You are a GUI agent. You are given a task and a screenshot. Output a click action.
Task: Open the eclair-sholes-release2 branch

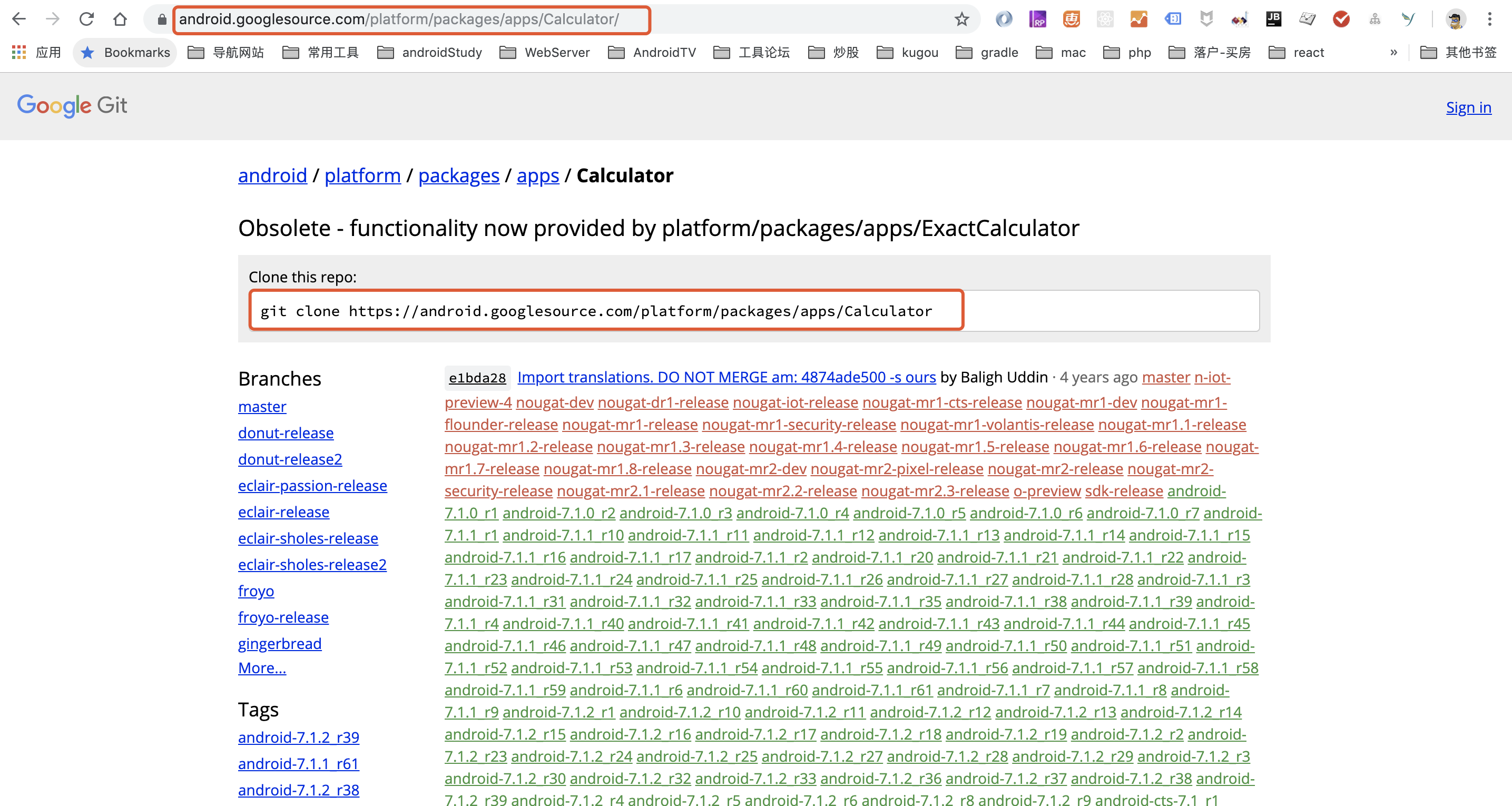tap(312, 565)
